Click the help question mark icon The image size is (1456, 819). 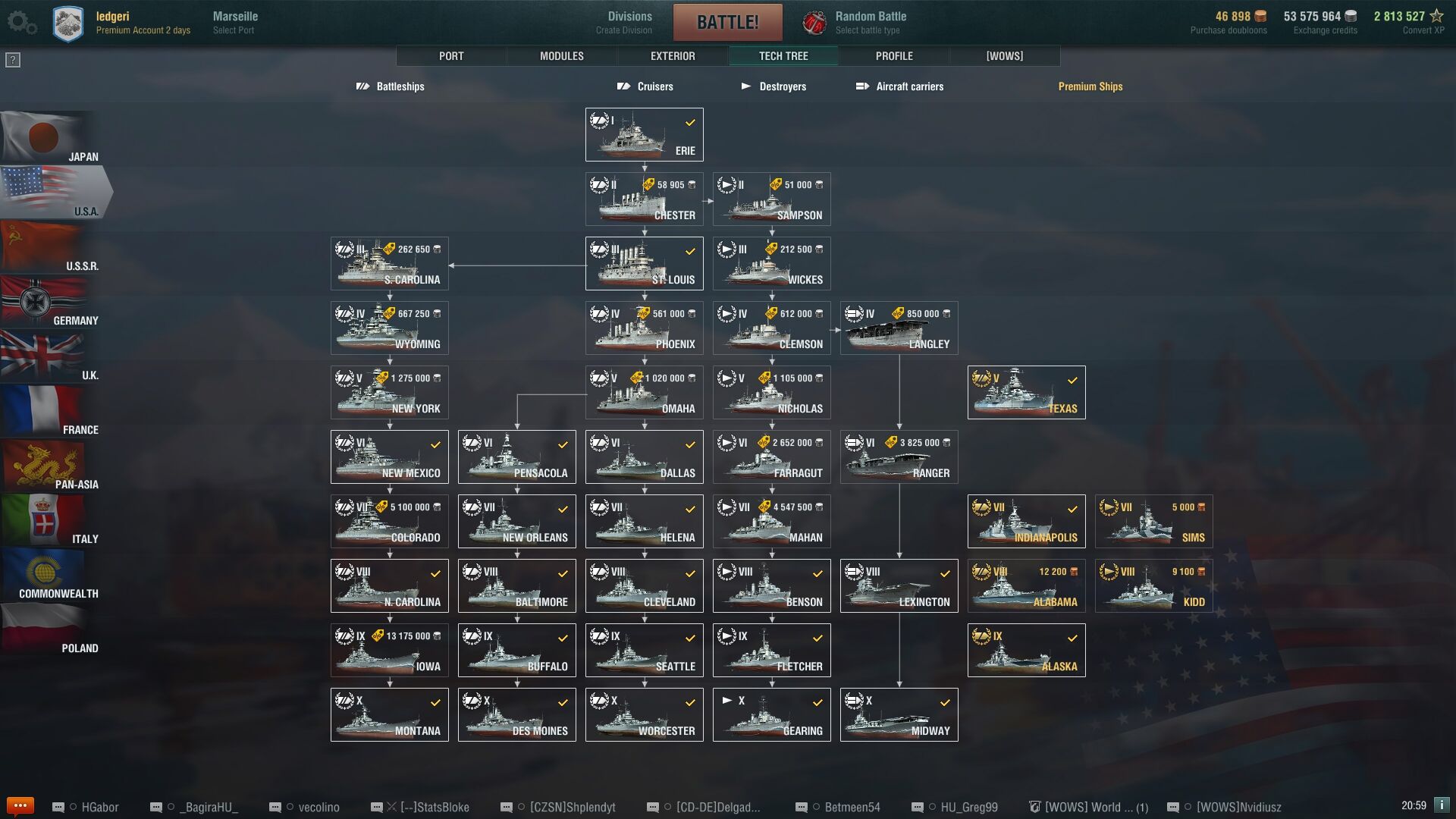pos(13,60)
